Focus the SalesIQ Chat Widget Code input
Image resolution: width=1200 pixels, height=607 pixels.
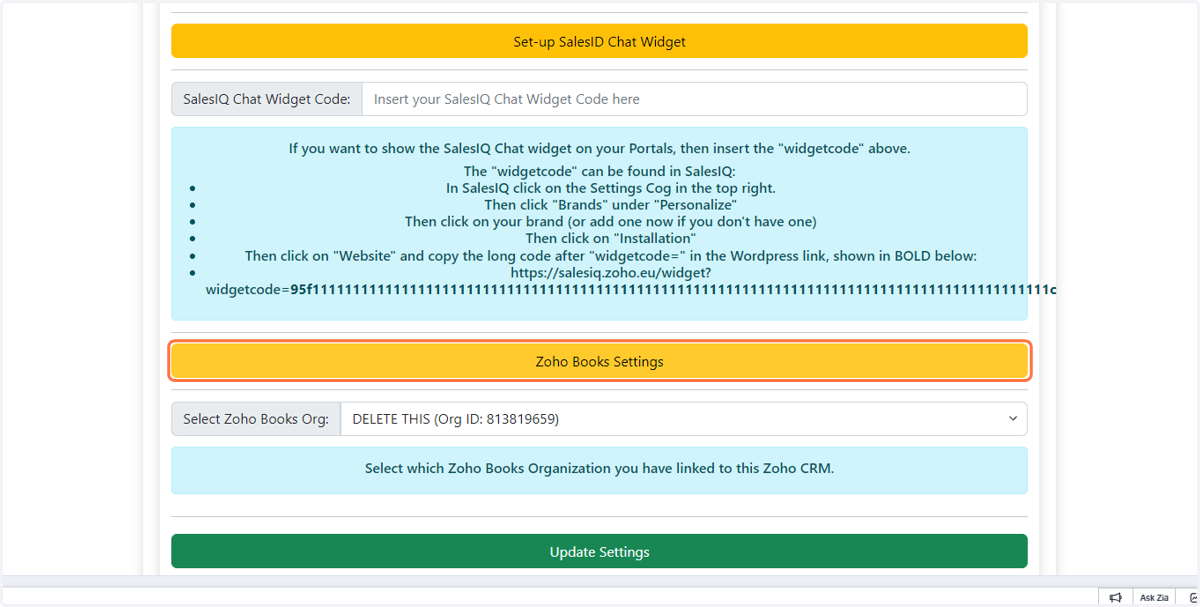coord(694,99)
